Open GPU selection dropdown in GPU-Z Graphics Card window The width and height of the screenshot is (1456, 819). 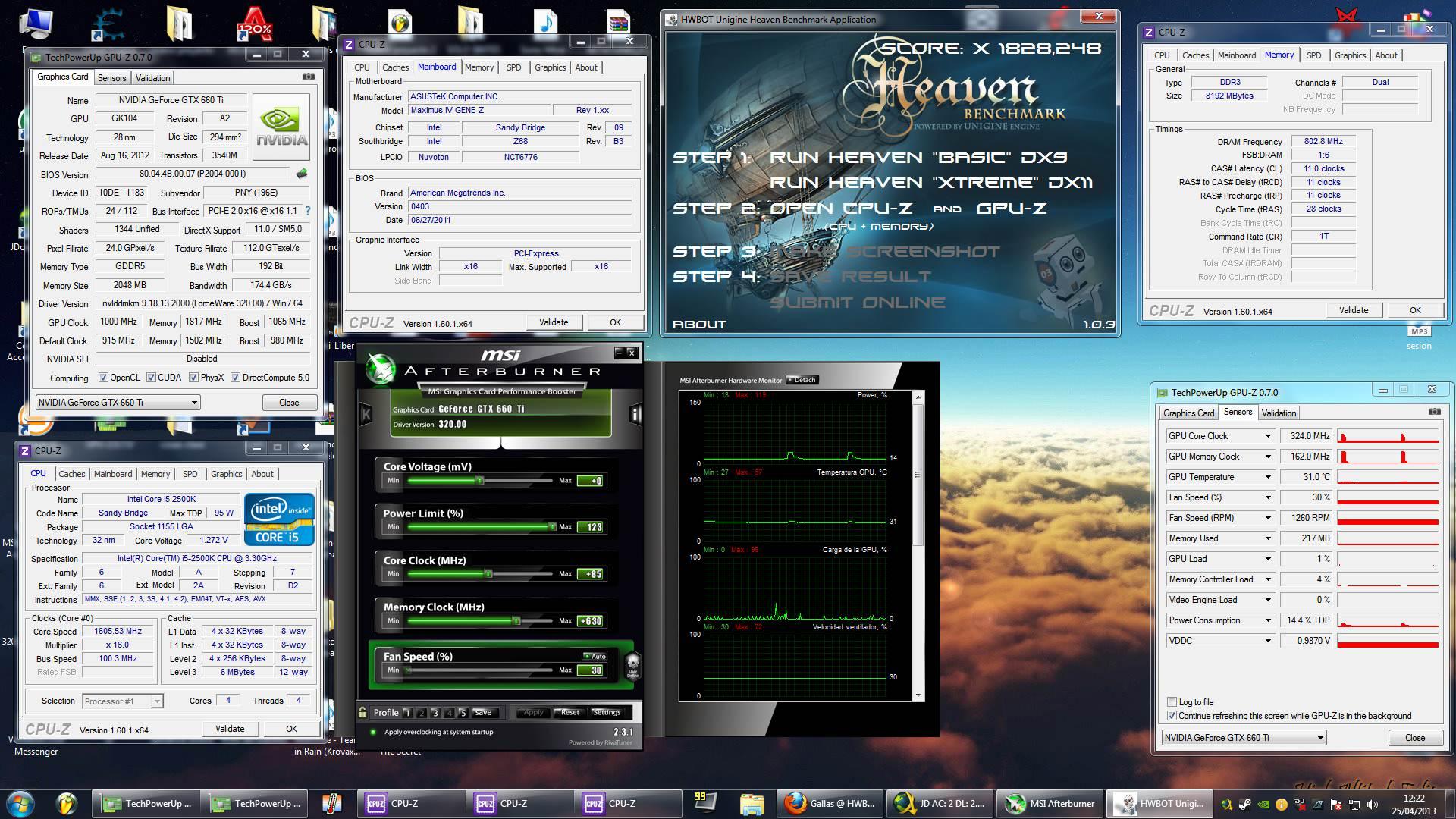[x=118, y=403]
